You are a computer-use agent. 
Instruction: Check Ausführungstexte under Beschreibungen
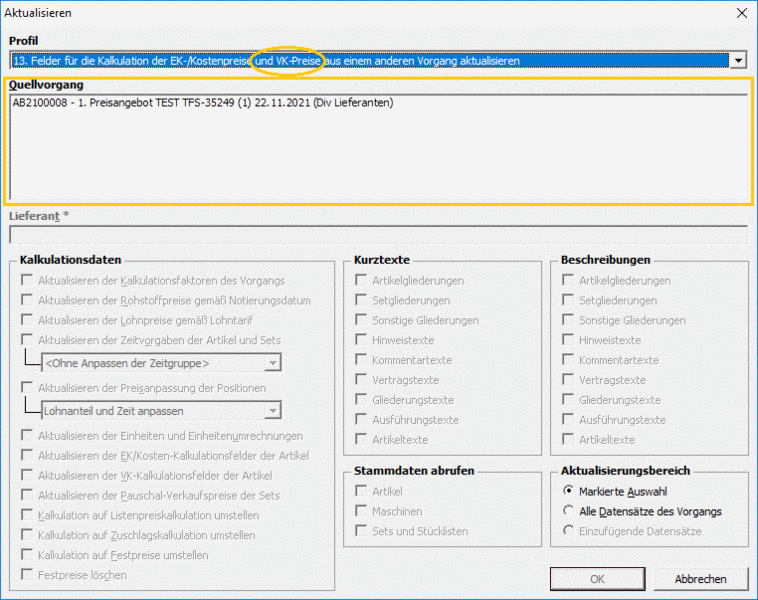click(x=568, y=419)
